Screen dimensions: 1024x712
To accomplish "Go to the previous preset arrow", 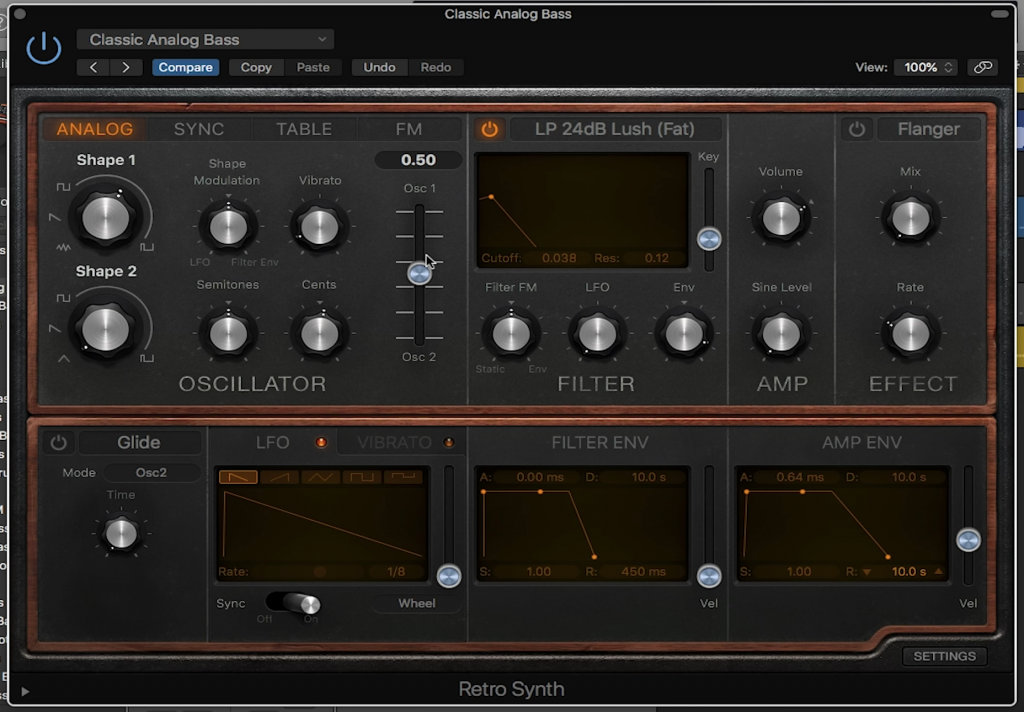I will 93,67.
